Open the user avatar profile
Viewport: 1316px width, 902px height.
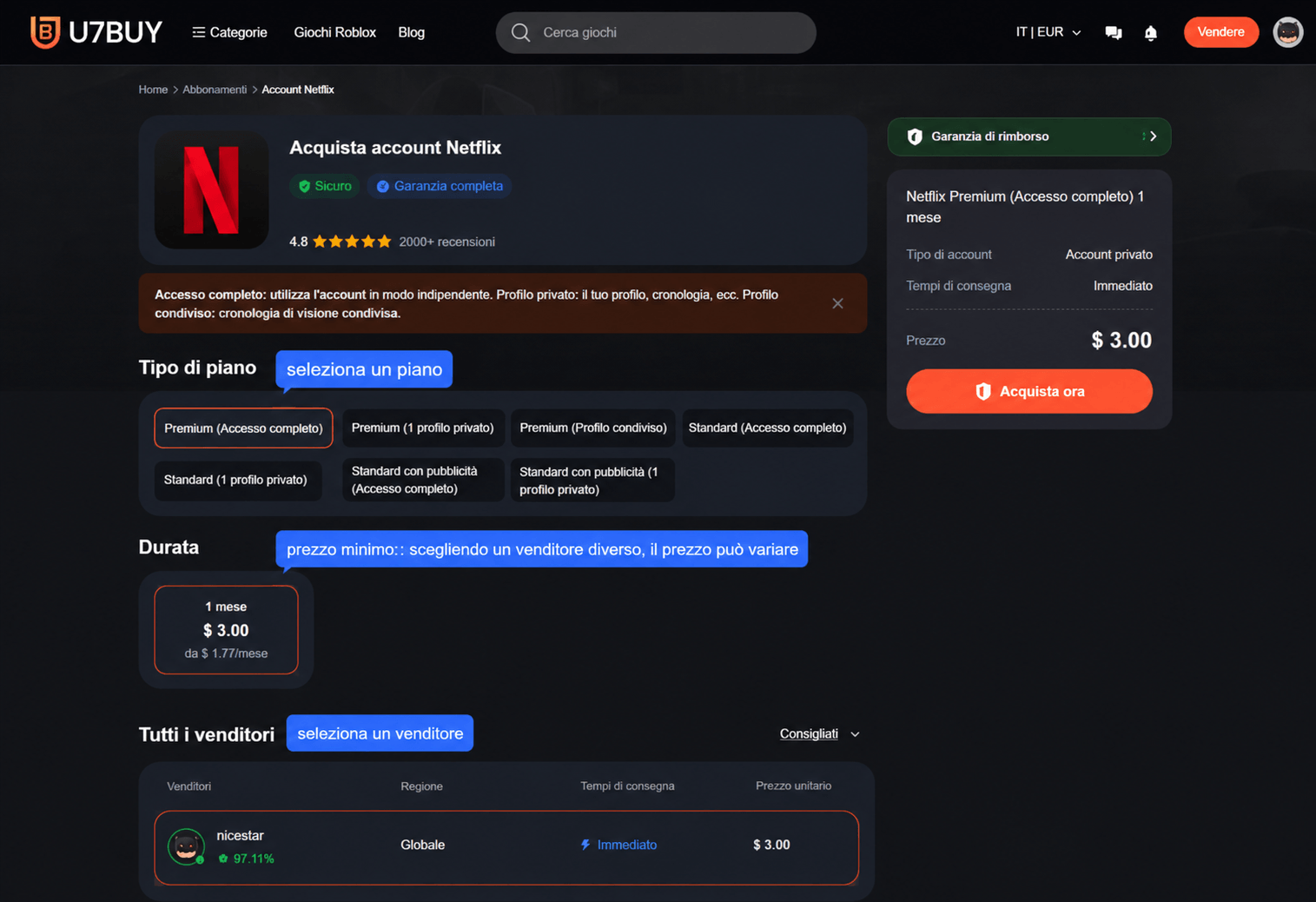tap(1287, 32)
